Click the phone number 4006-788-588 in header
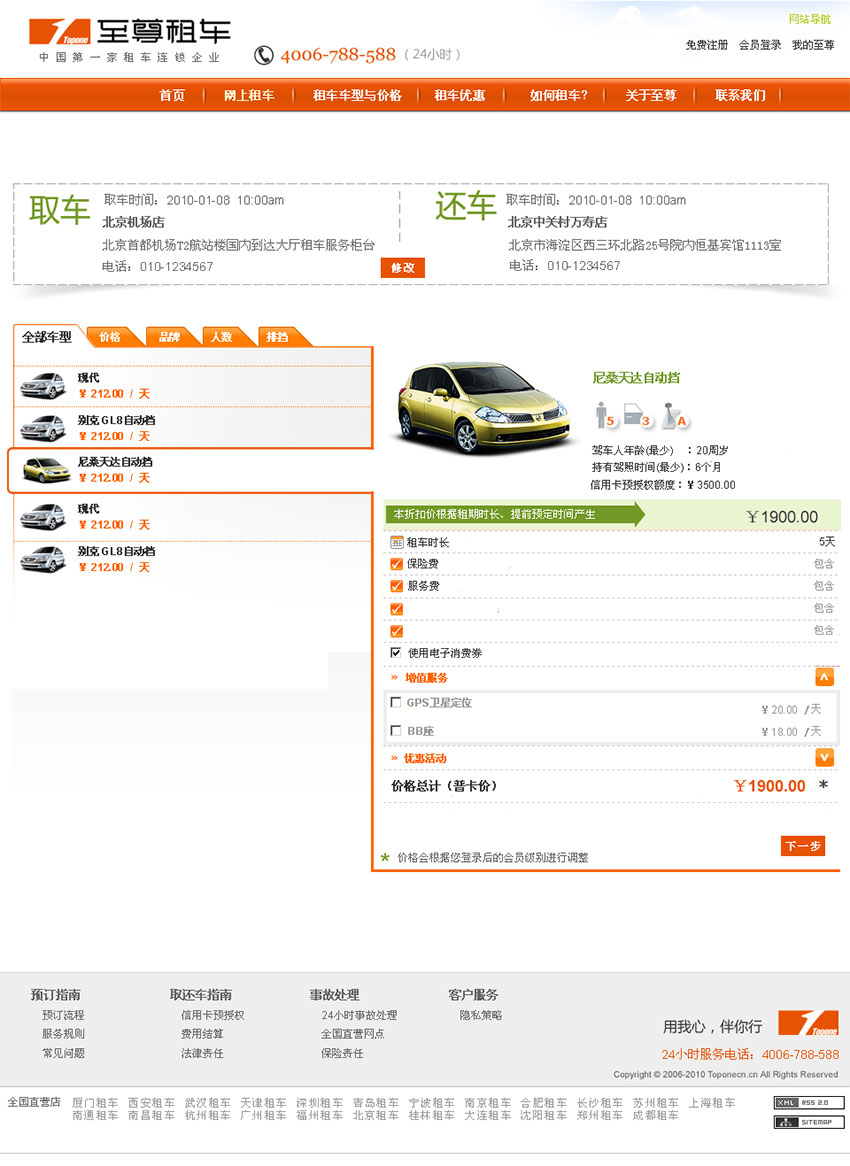 click(338, 55)
